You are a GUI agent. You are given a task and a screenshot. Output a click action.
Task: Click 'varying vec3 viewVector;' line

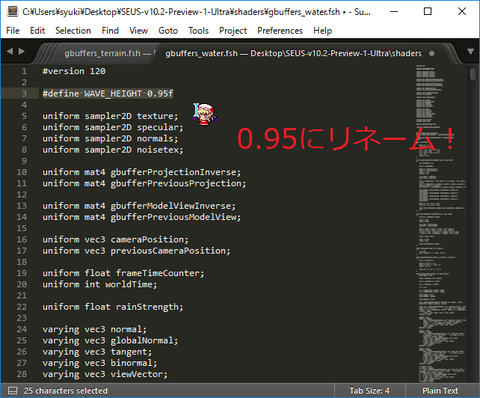105,374
